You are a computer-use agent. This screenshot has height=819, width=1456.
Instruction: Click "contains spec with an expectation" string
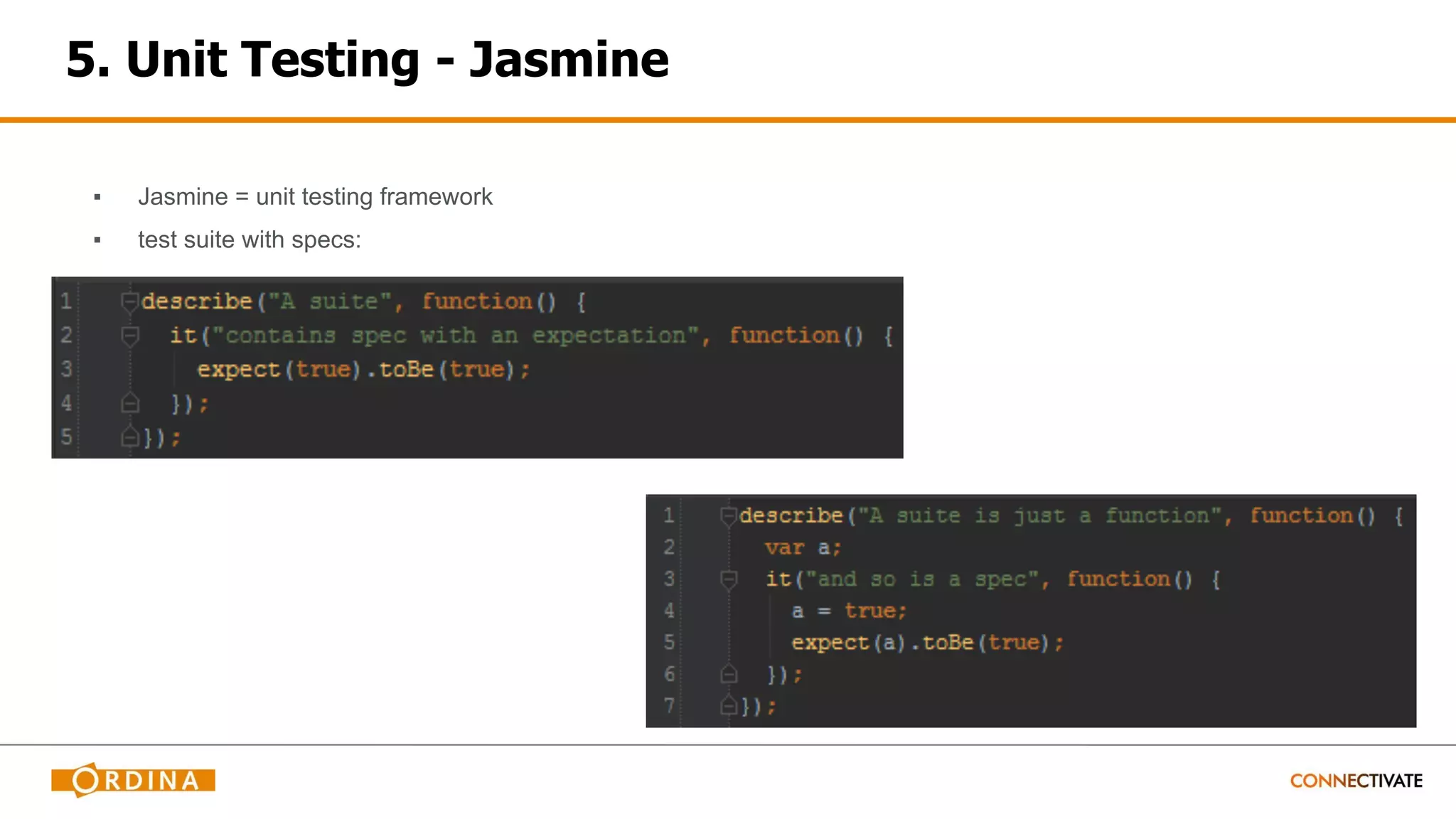pyautogui.click(x=456, y=336)
